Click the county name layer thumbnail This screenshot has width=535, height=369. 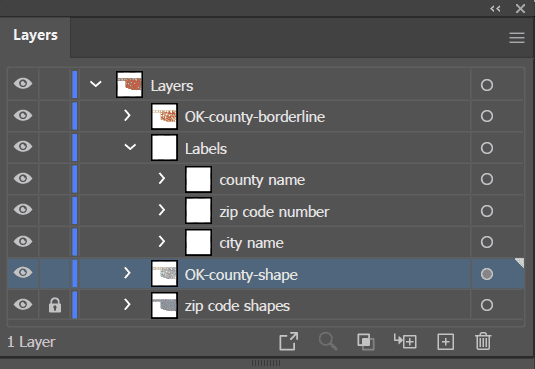(198, 179)
